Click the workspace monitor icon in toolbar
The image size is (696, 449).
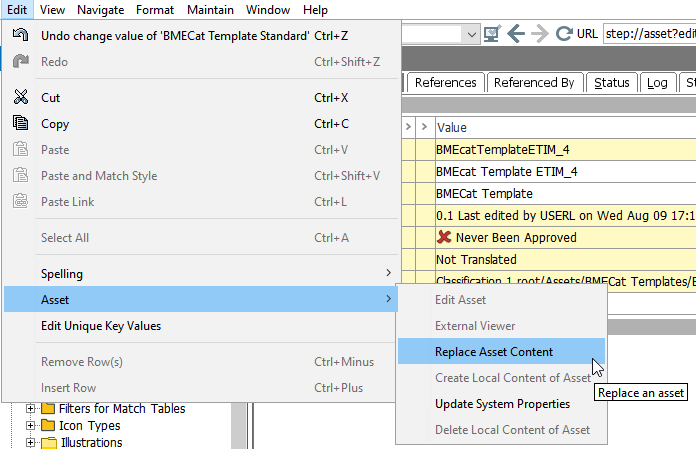point(492,34)
